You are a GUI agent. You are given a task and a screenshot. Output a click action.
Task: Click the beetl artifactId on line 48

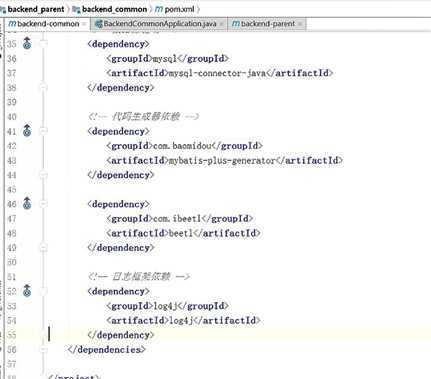coord(181,233)
